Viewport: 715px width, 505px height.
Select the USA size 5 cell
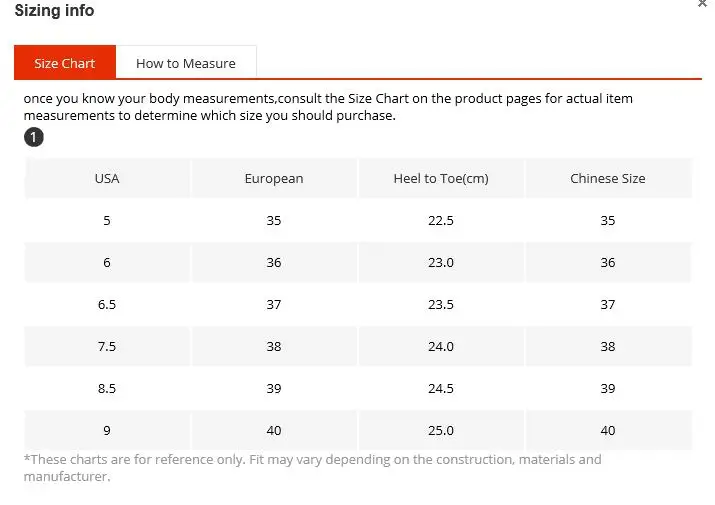pos(107,220)
